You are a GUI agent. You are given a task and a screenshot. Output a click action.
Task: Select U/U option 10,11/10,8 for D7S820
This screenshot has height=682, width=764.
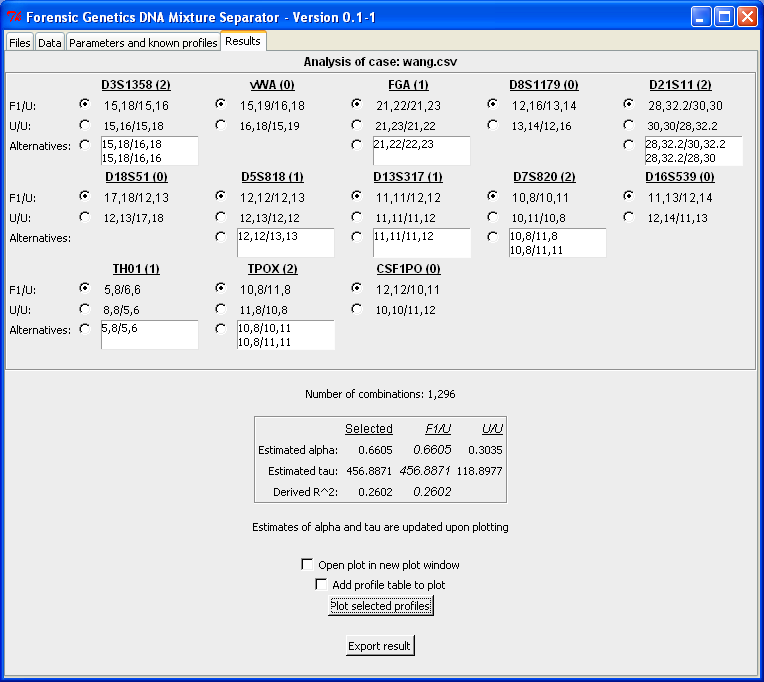(x=493, y=216)
